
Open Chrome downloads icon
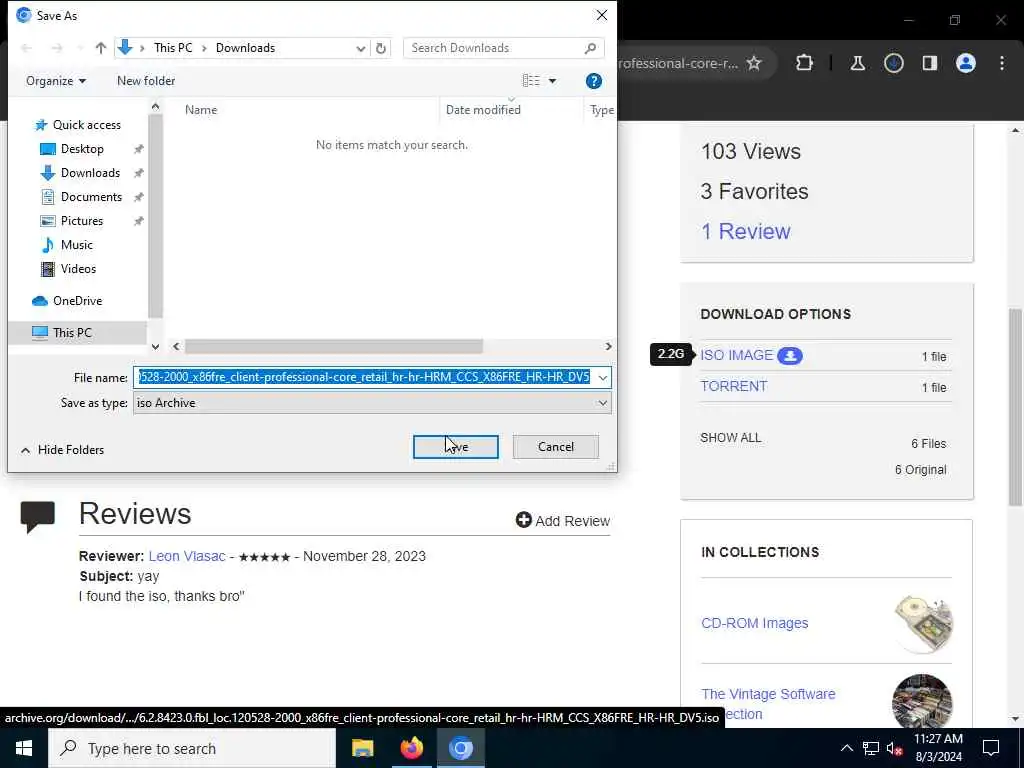point(893,63)
